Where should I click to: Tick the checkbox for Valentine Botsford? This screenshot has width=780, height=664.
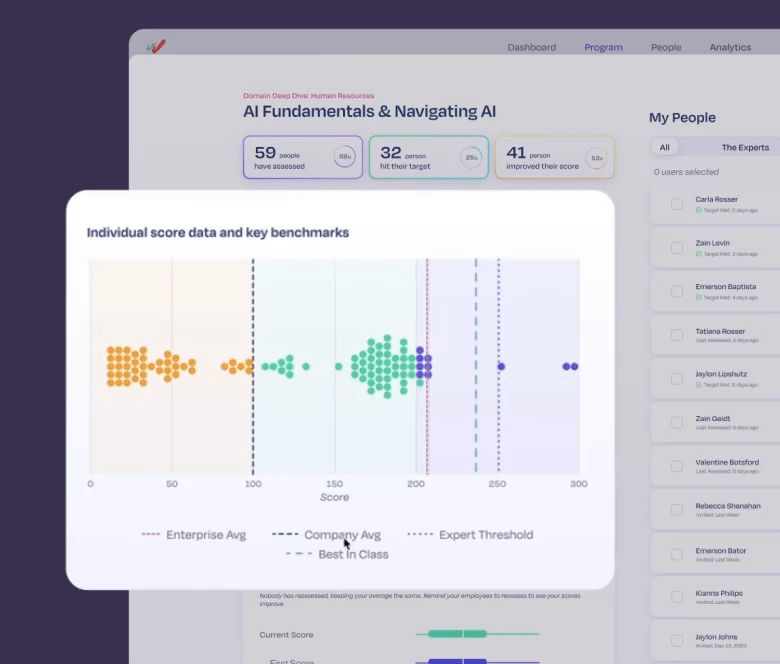[677, 466]
